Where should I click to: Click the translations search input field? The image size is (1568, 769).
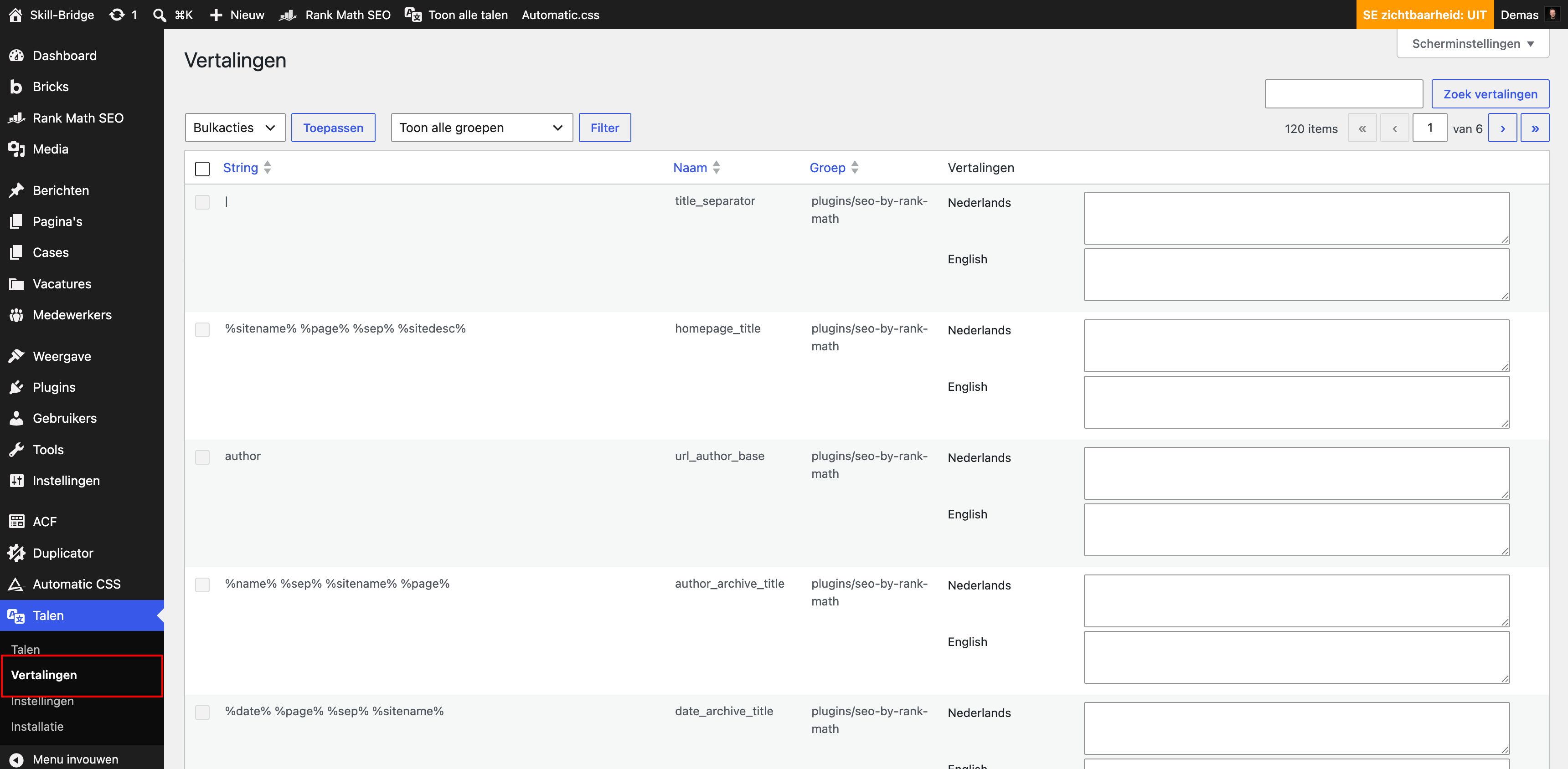pos(1343,94)
